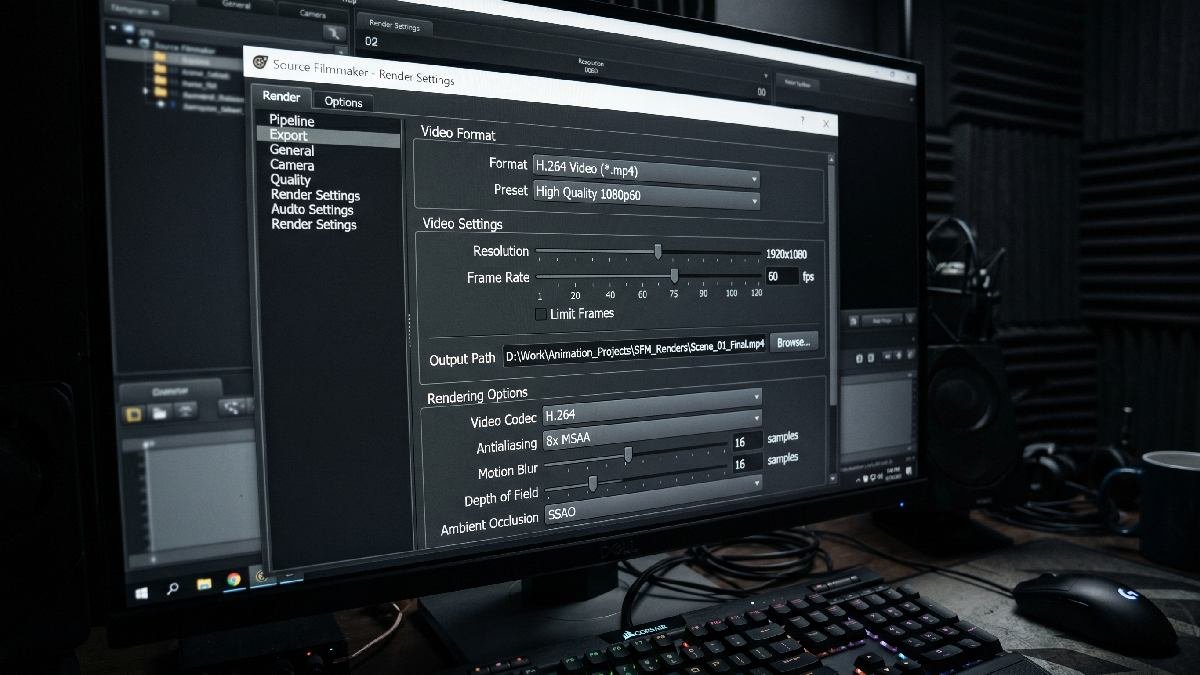Click the Resolution slider handle
This screenshot has width=1200, height=675.
click(658, 252)
